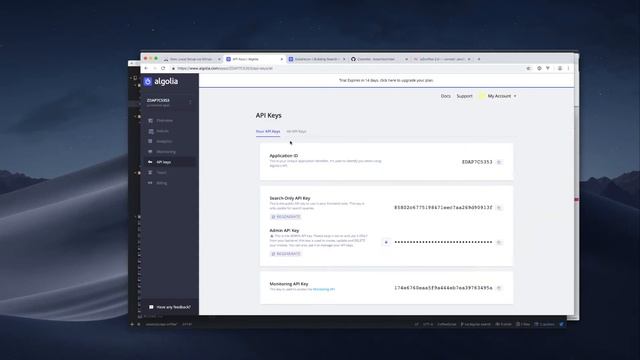
Task: Click the Application ID value EDAP7C5353
Action: click(x=477, y=162)
